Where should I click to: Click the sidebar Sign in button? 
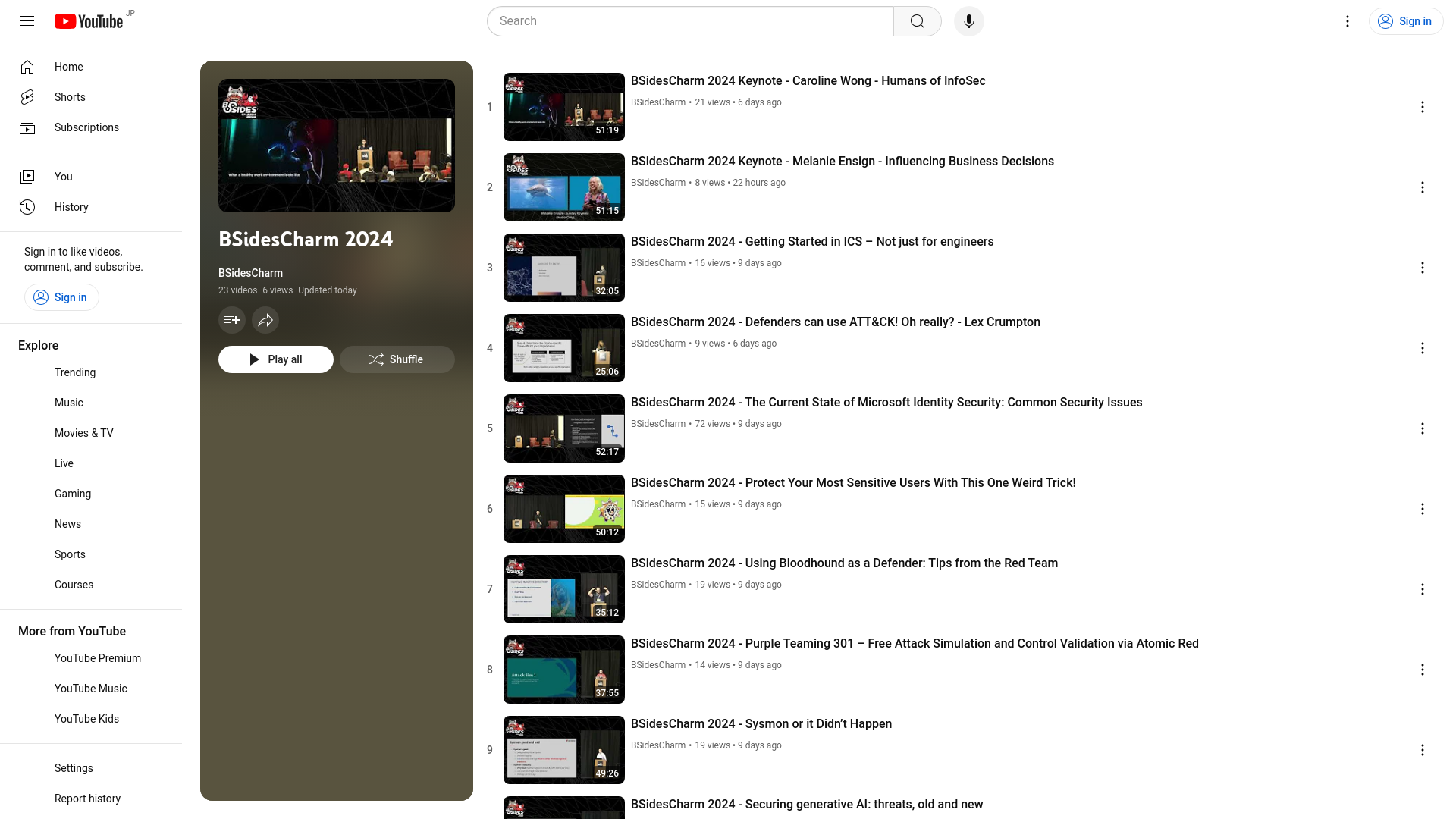(61, 297)
